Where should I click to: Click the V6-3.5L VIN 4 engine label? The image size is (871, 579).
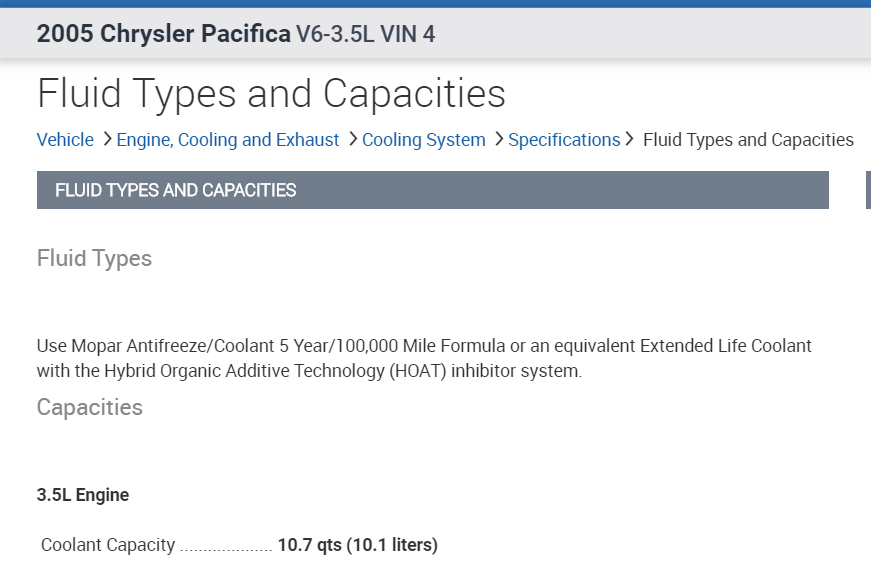click(x=366, y=34)
